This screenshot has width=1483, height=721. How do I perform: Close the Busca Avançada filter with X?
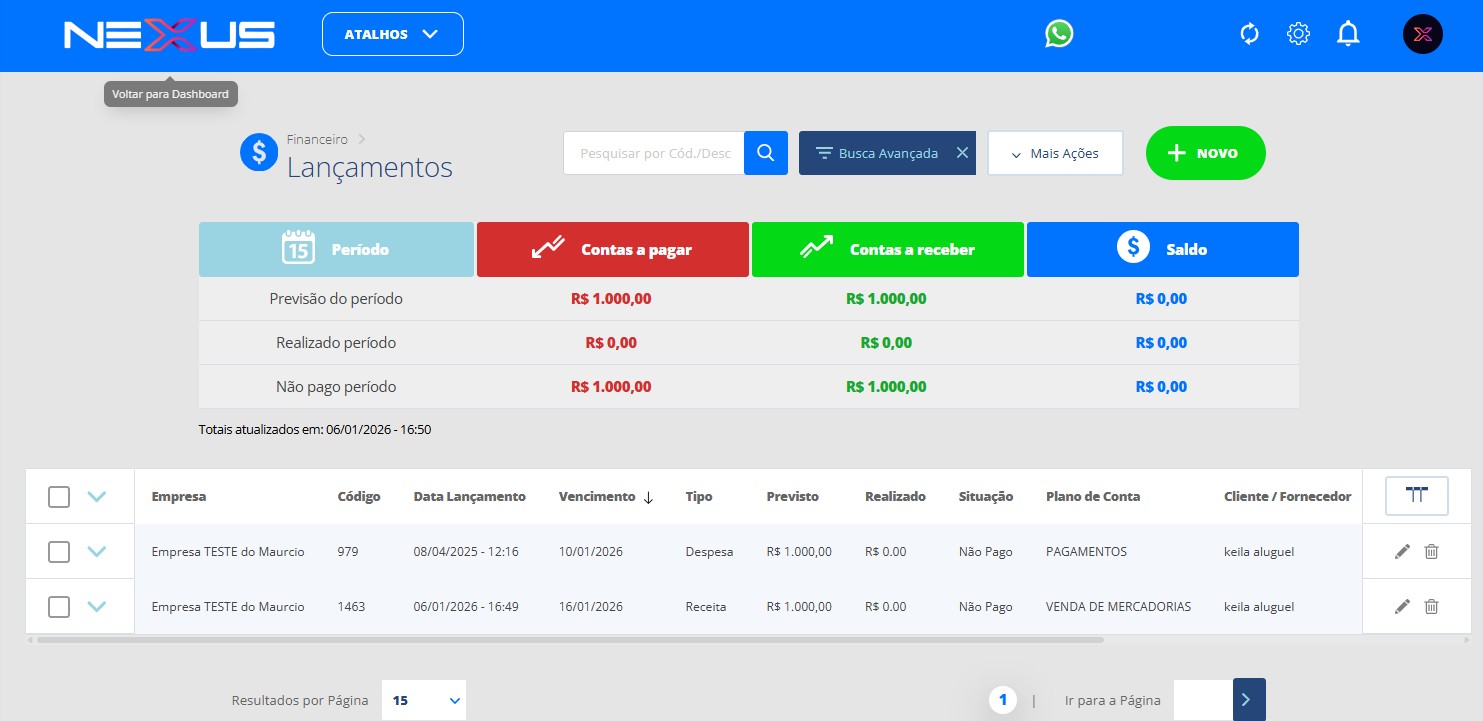point(962,153)
